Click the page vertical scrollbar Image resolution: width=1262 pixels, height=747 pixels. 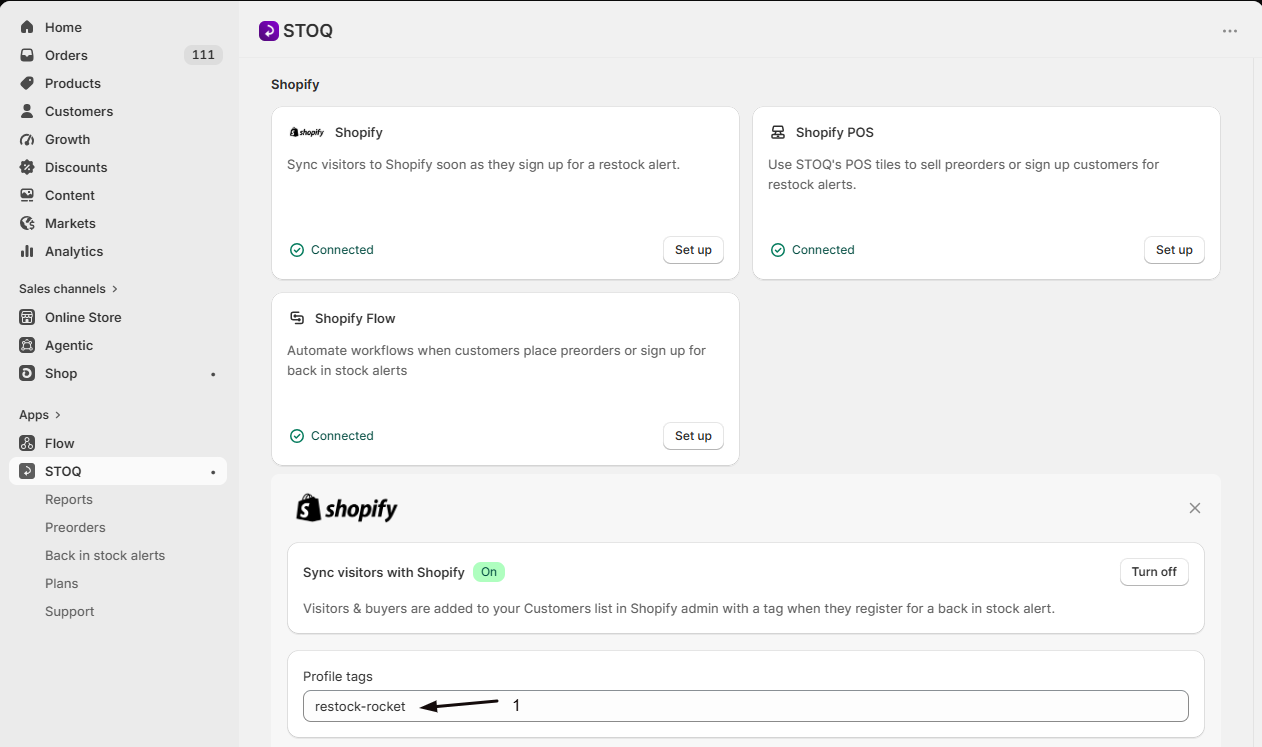1257,400
